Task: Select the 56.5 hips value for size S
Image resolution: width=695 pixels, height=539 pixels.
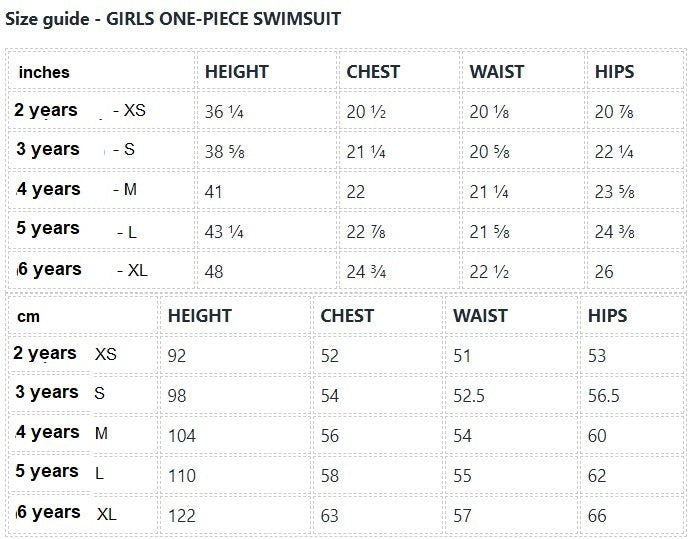Action: pos(604,396)
